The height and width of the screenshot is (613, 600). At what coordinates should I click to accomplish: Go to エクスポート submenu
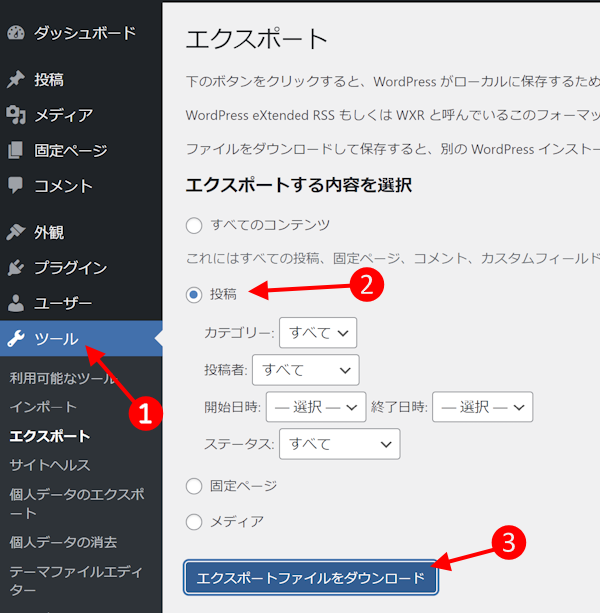[50, 436]
